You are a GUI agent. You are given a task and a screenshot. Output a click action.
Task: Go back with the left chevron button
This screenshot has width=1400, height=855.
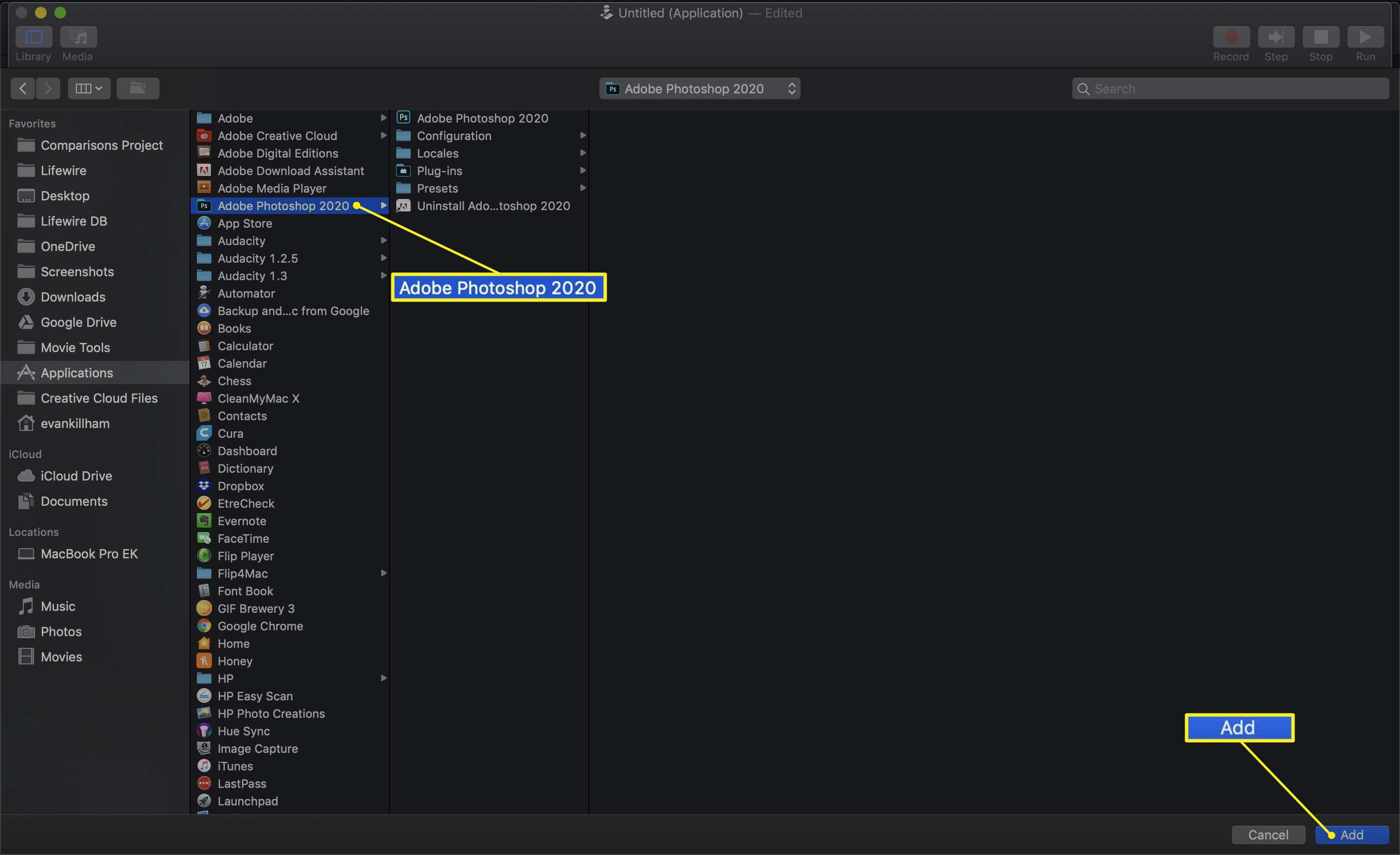[x=23, y=88]
